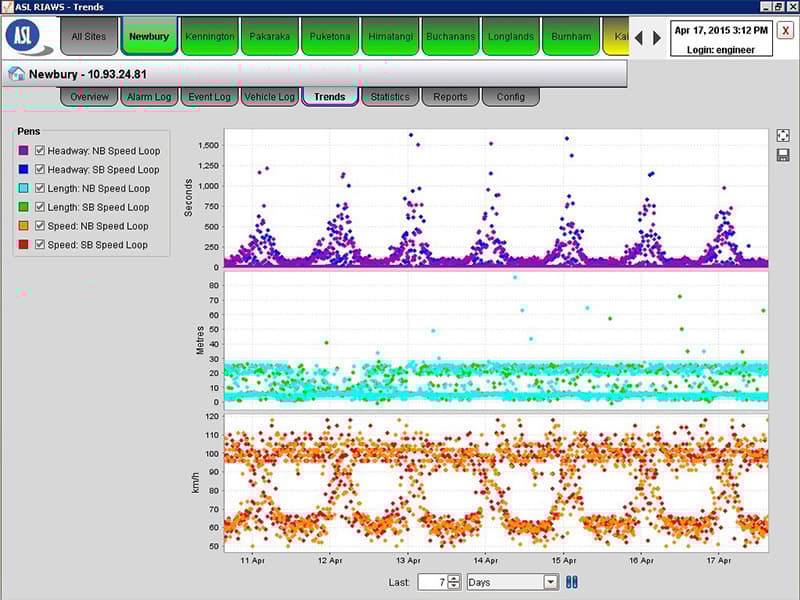Save chart data using floppy icon

point(782,155)
